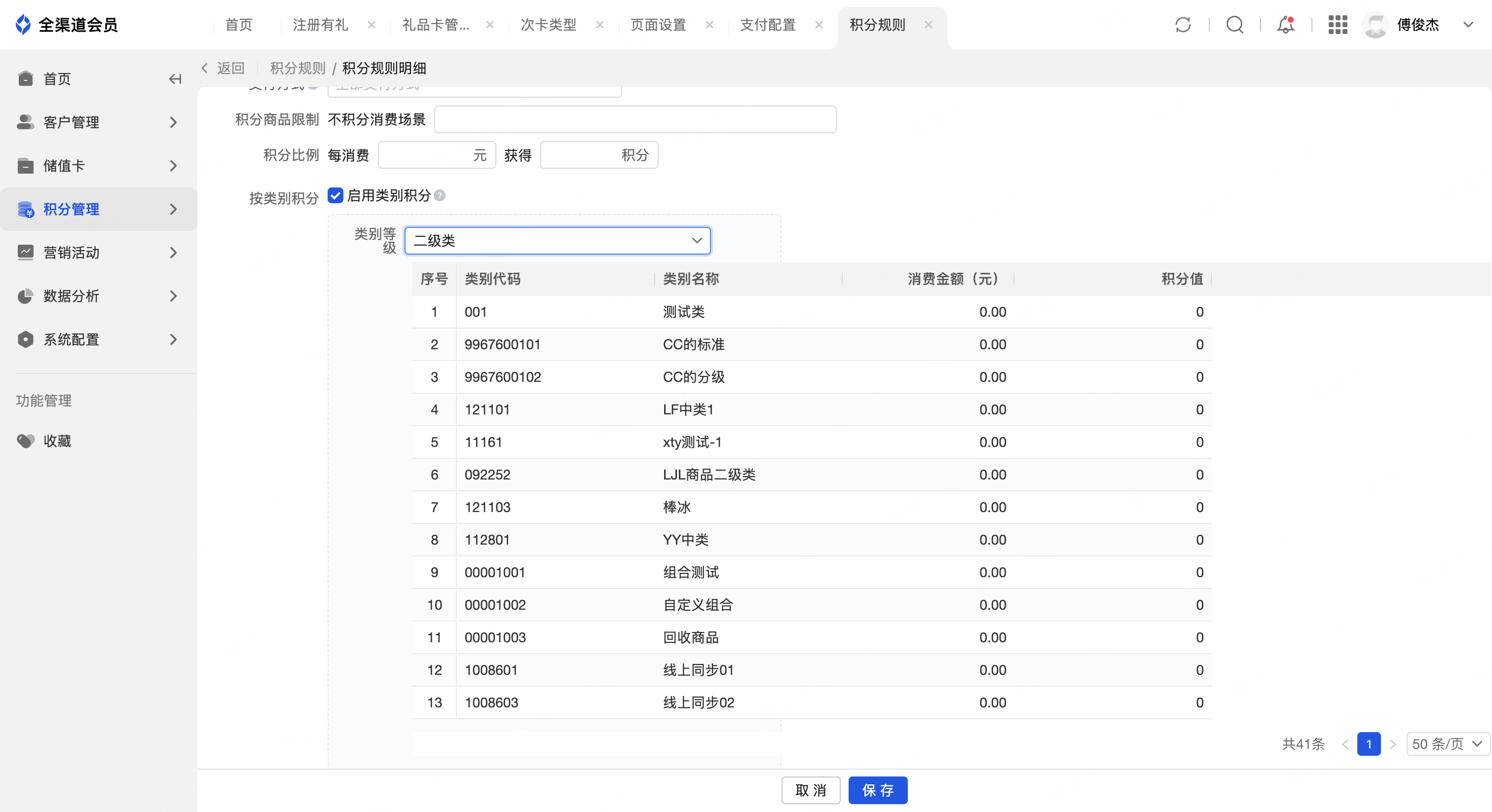Click the 保存 button
This screenshot has width=1492, height=812.
878,791
